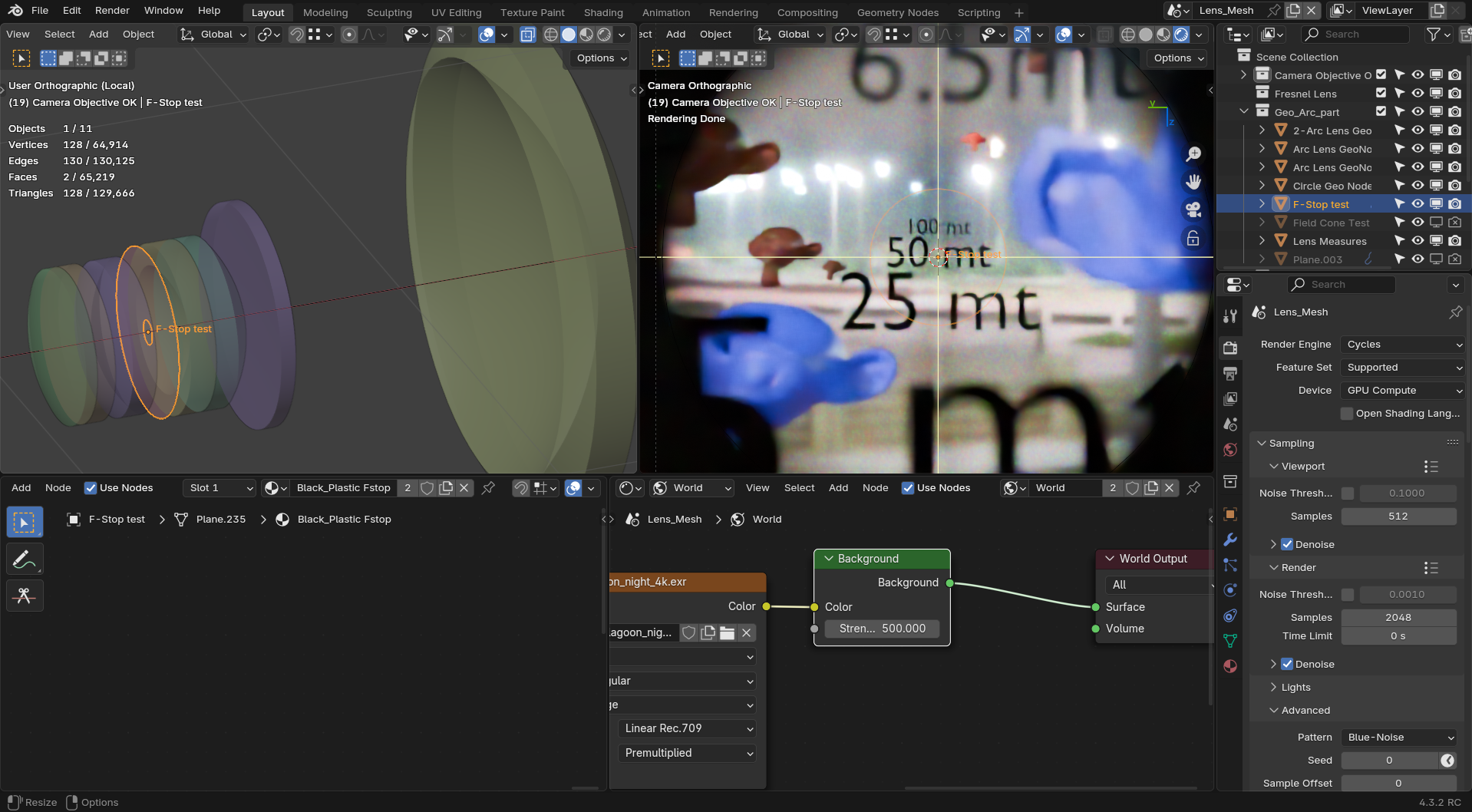Open the Object Data properties tab

click(1230, 641)
